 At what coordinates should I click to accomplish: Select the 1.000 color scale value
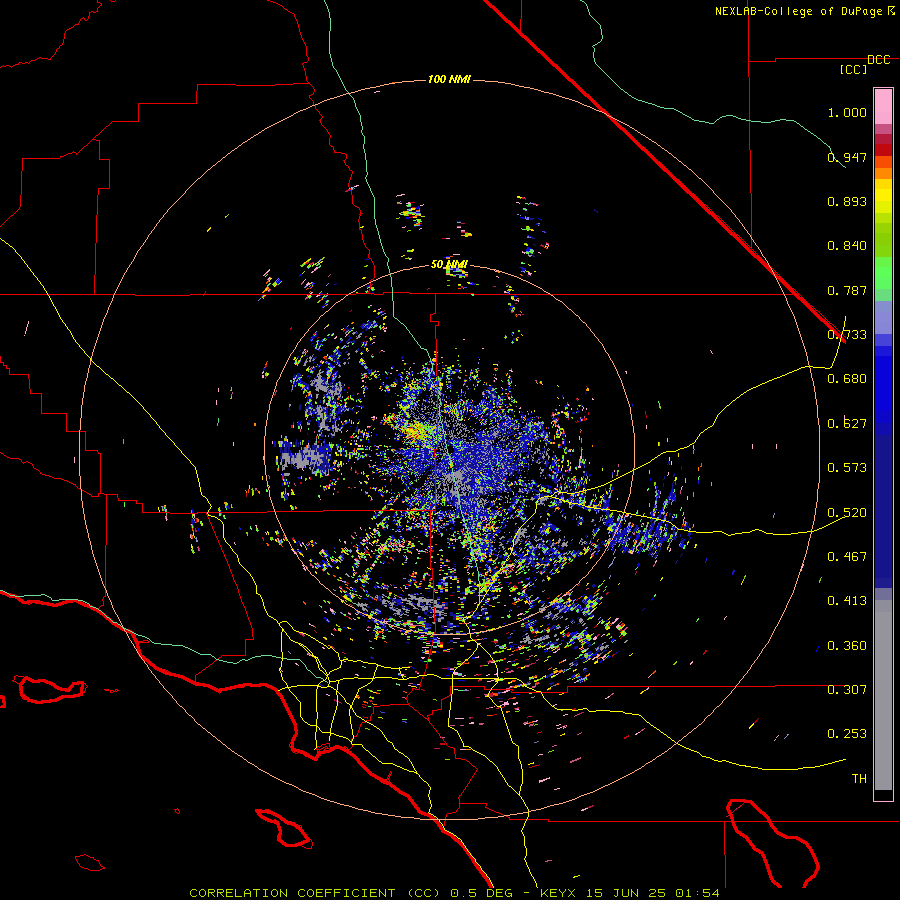tap(847, 112)
